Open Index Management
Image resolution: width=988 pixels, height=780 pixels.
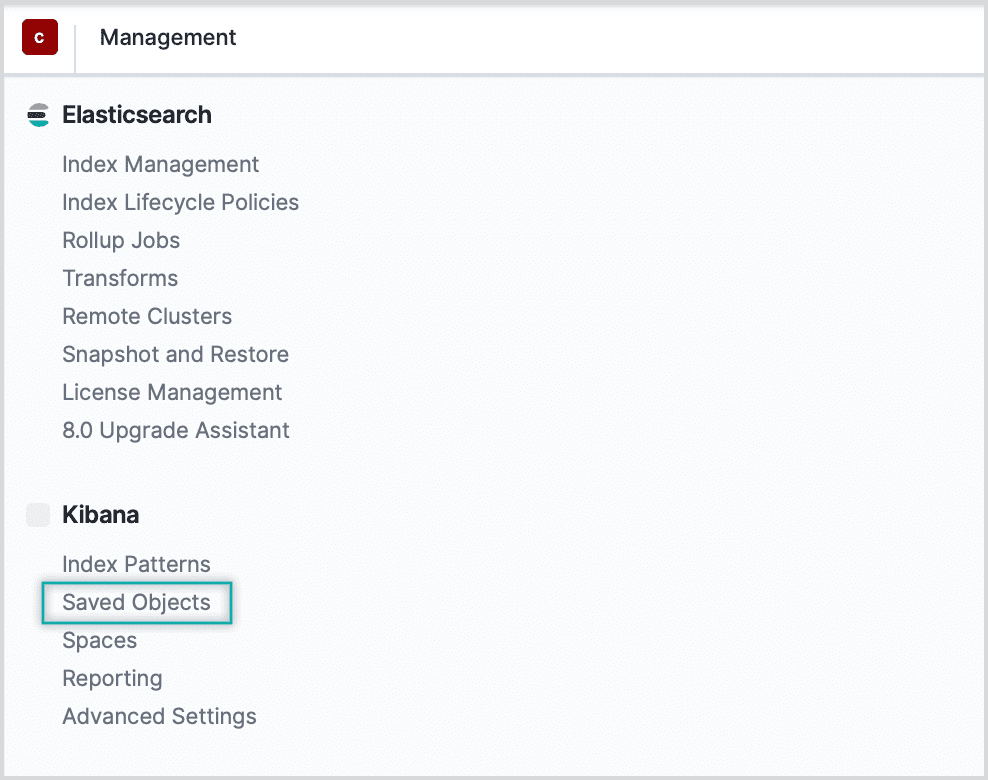[160, 164]
